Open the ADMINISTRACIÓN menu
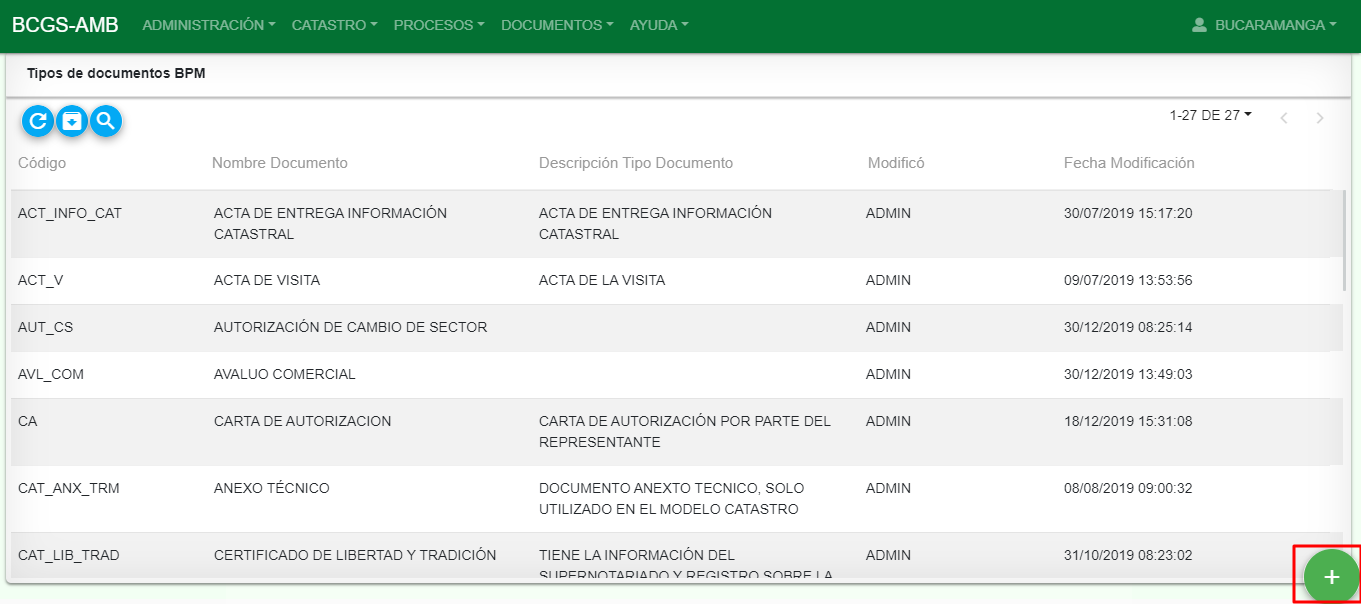The height and width of the screenshot is (604, 1361). (x=209, y=25)
